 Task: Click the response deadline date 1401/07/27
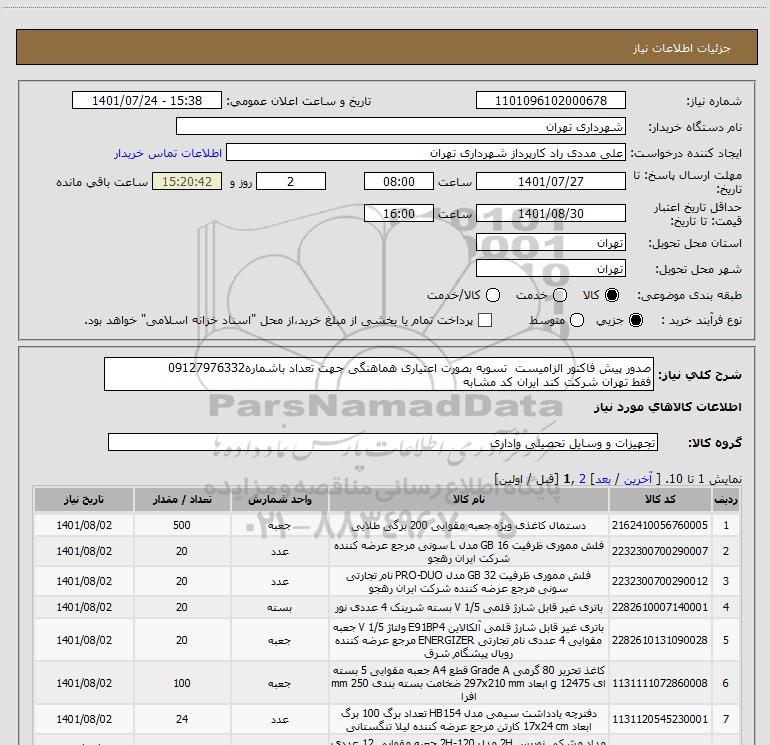click(x=550, y=181)
